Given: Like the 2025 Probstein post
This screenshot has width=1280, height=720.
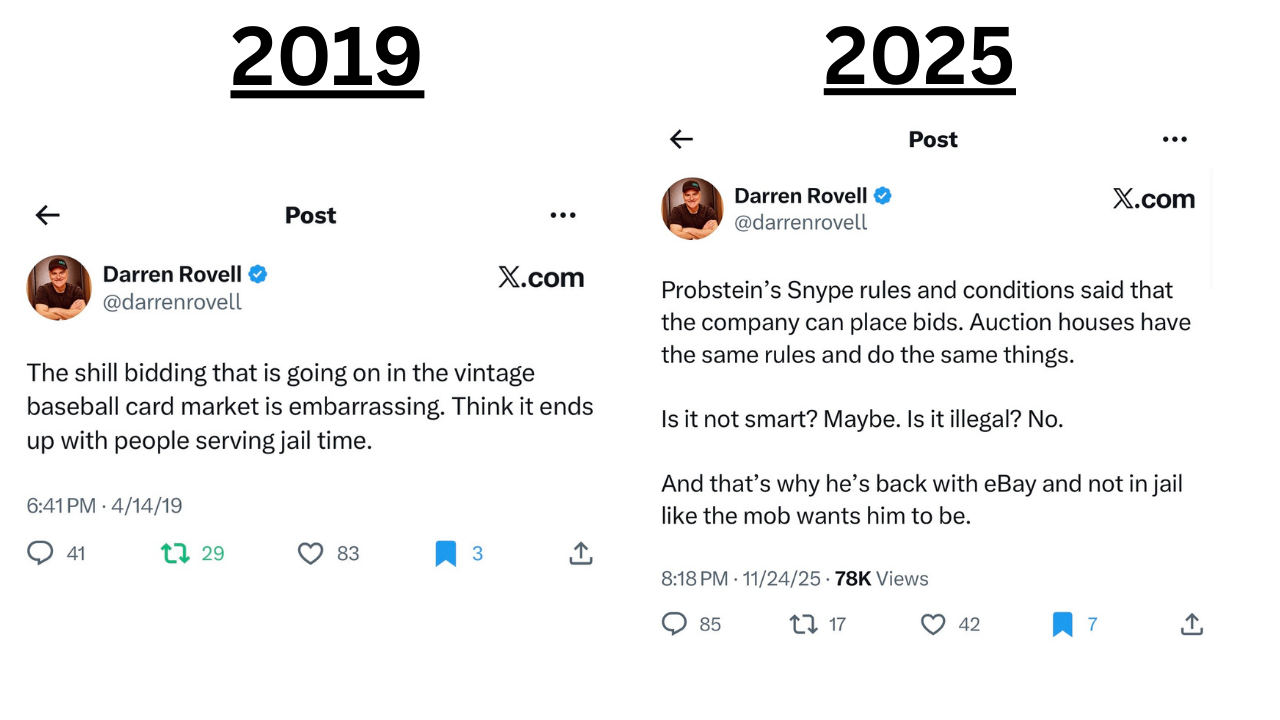Looking at the screenshot, I should point(933,625).
